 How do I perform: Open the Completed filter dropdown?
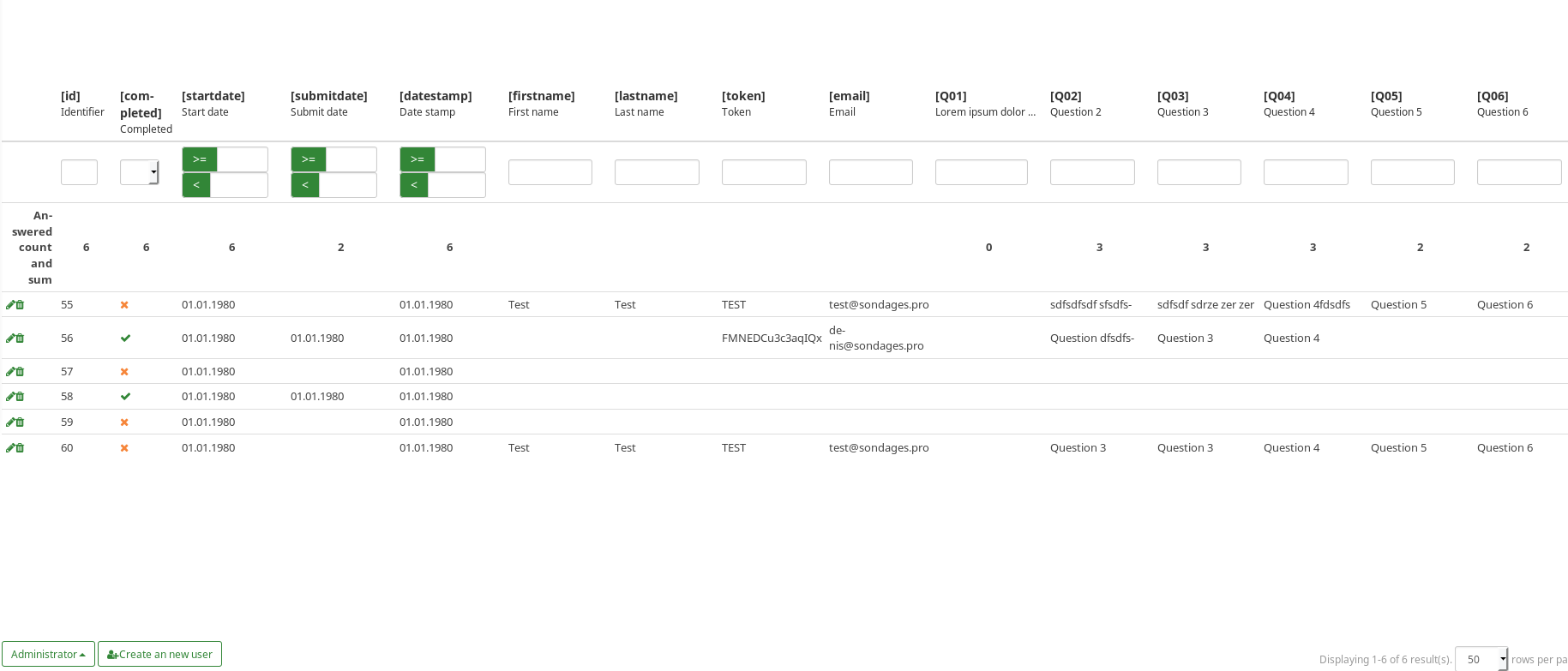139,172
